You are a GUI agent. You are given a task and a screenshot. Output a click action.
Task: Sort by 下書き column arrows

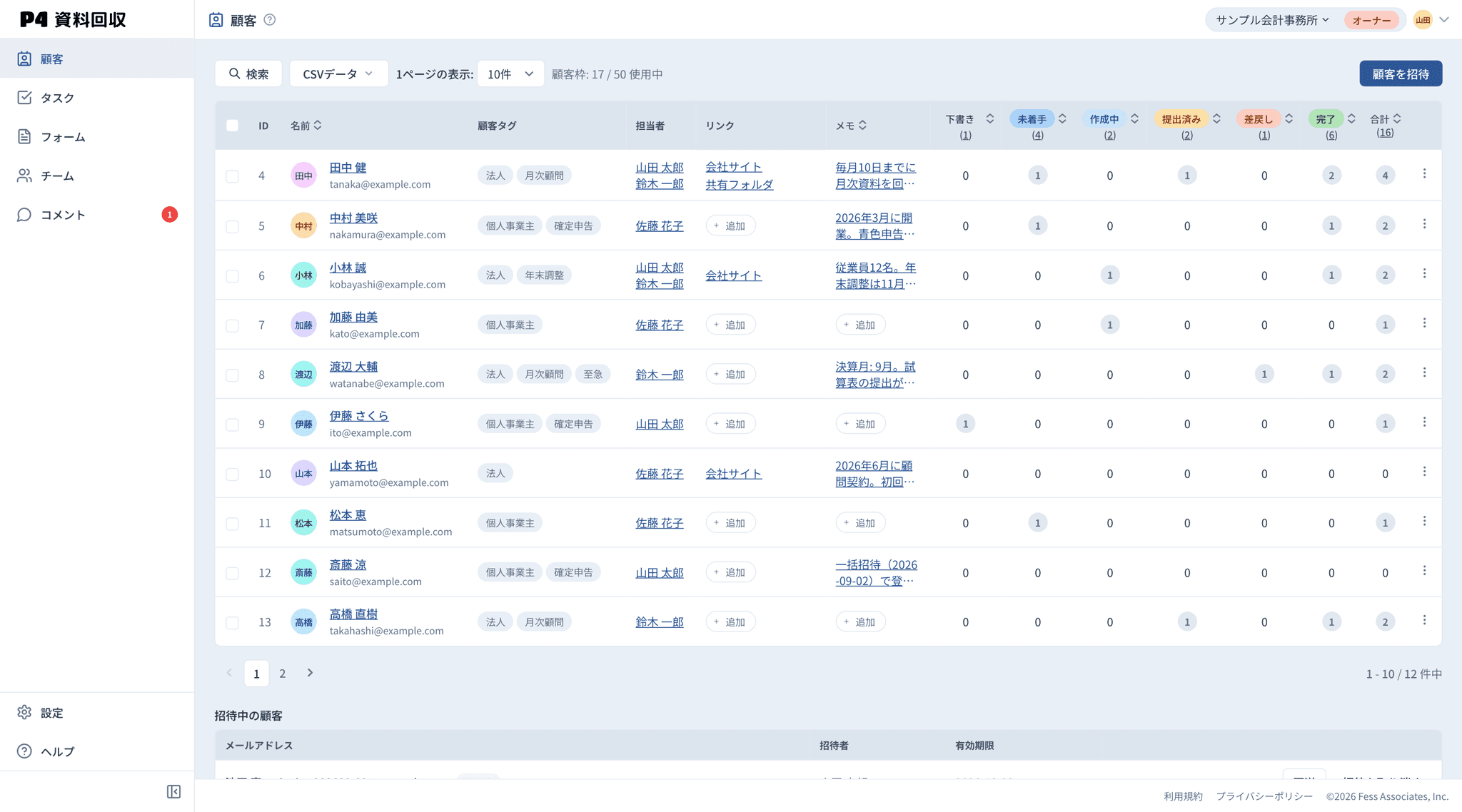pos(989,118)
